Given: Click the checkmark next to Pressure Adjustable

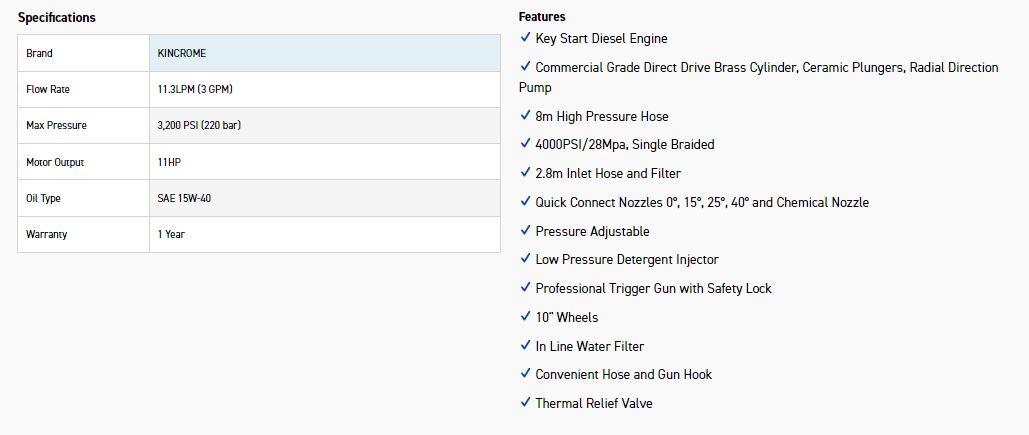Looking at the screenshot, I should tap(525, 231).
